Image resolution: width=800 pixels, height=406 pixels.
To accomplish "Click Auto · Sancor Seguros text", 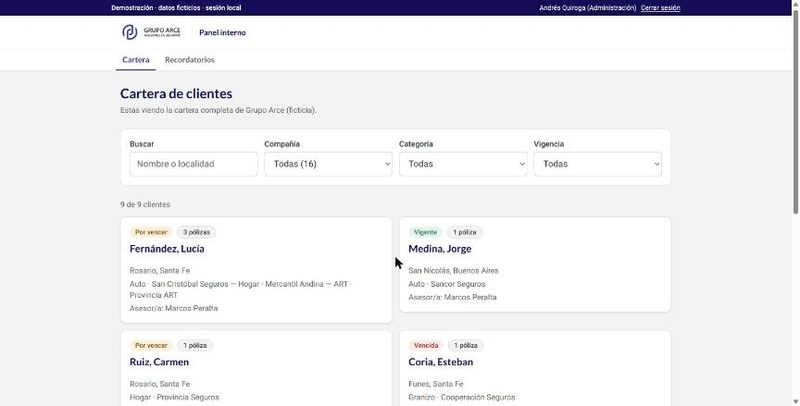I will 447,284.
